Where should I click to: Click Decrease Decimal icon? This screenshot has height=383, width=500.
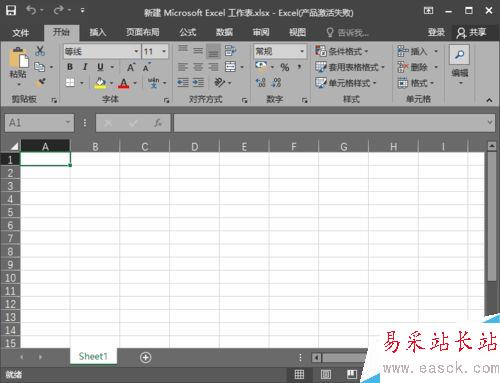(276, 82)
